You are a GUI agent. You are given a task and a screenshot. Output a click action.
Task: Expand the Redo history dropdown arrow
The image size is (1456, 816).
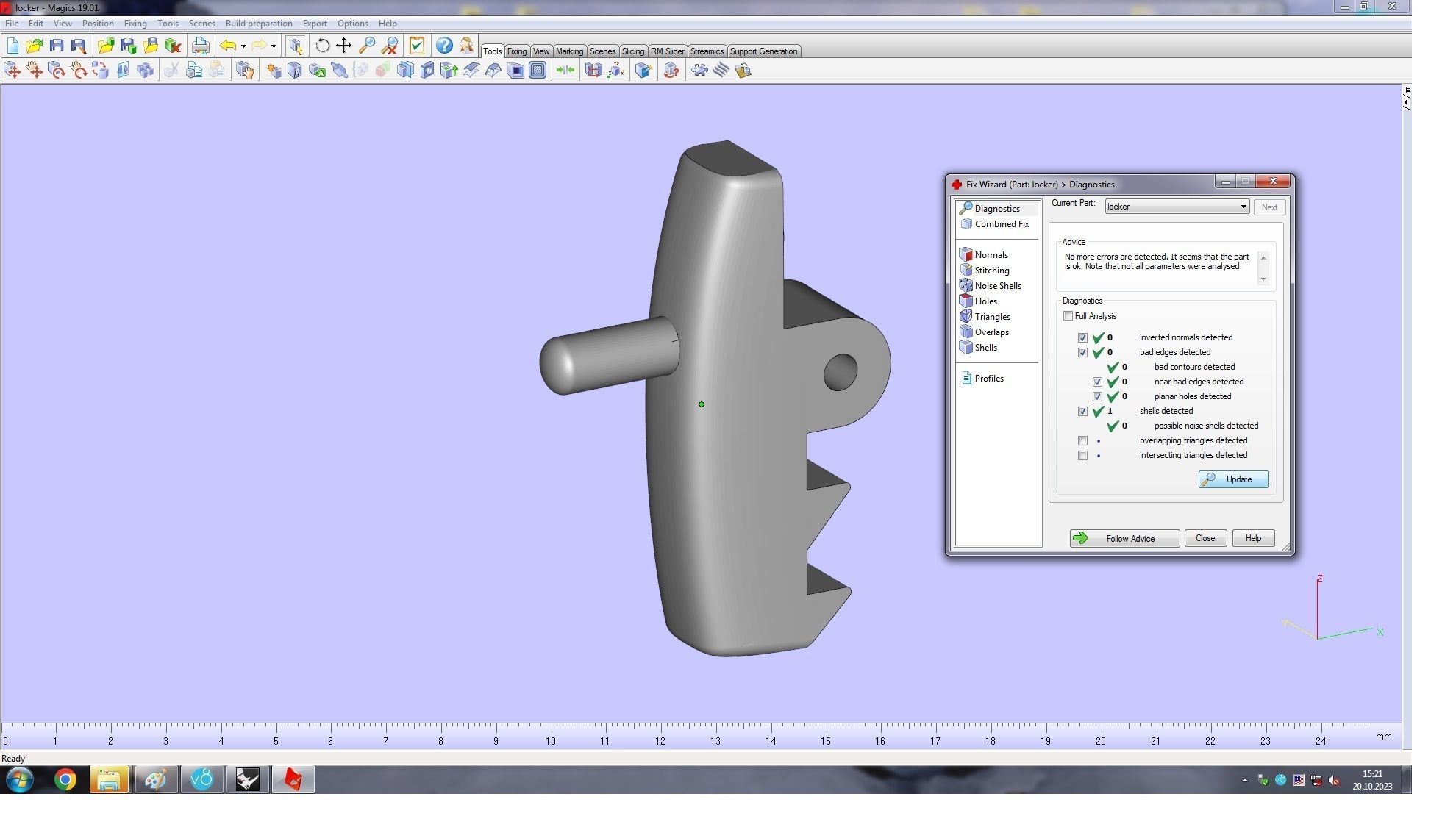click(x=274, y=46)
